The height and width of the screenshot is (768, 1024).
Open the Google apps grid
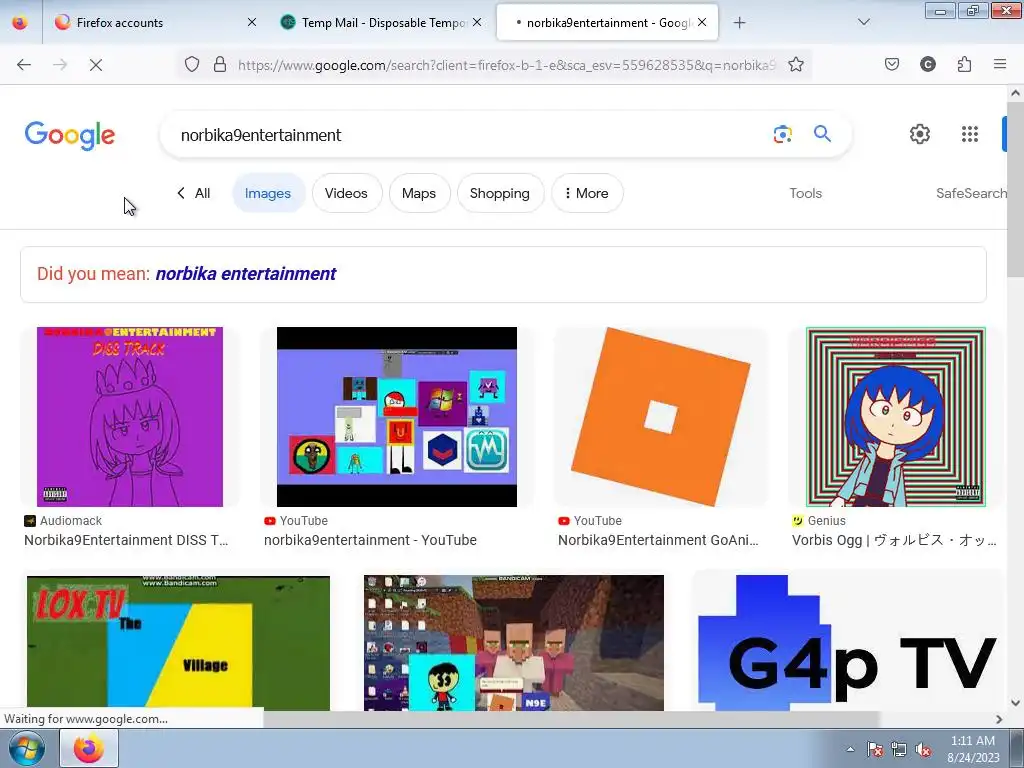point(970,134)
